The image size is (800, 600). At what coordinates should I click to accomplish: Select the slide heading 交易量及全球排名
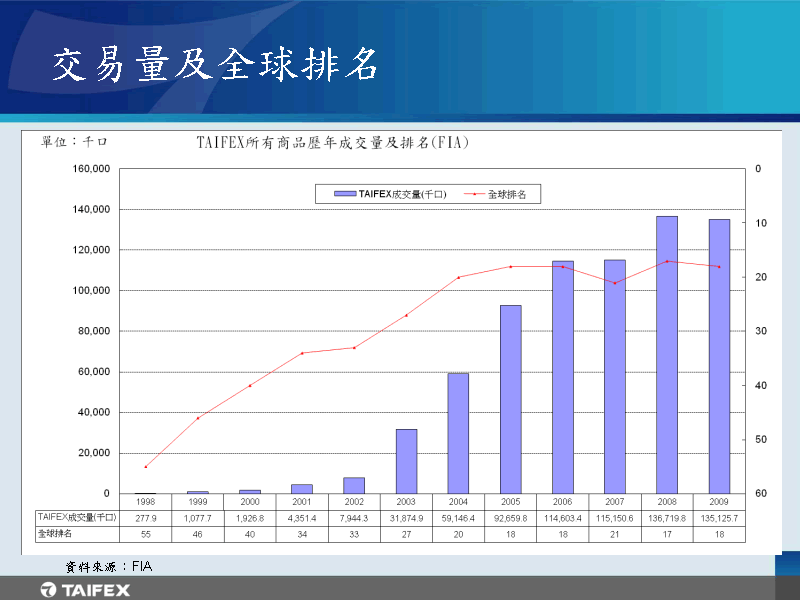215,65
